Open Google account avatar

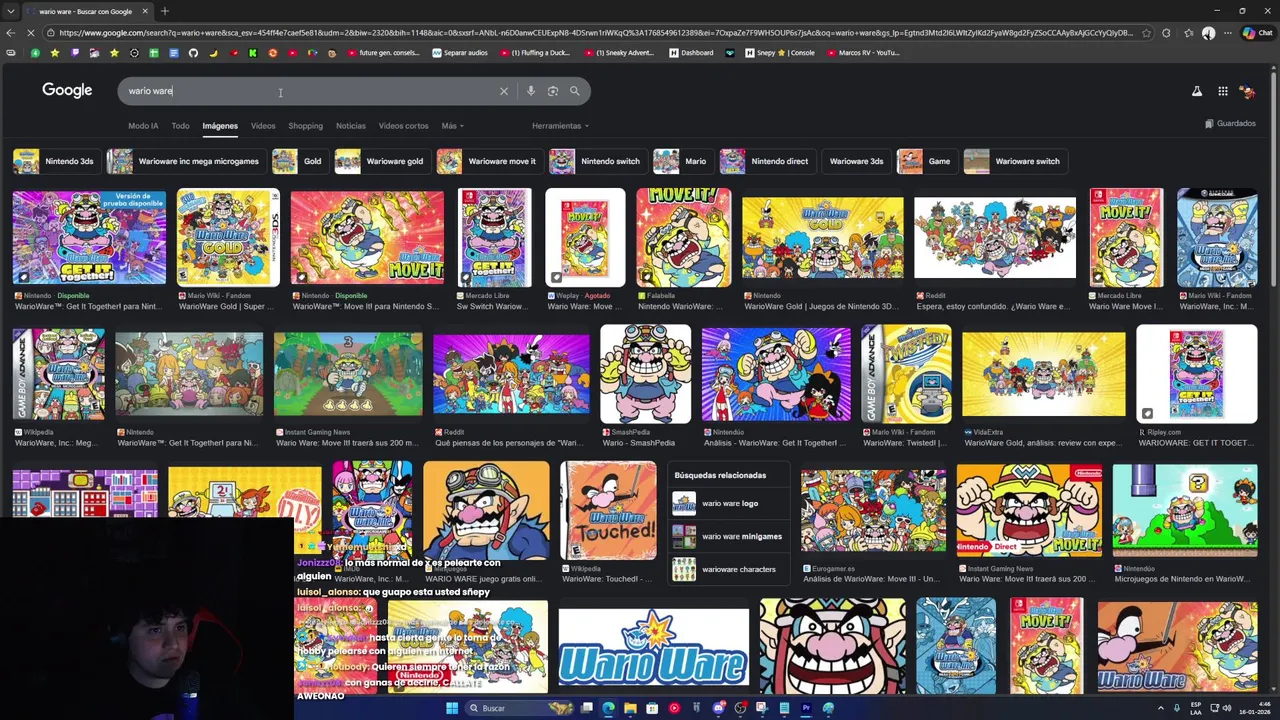1247,91
